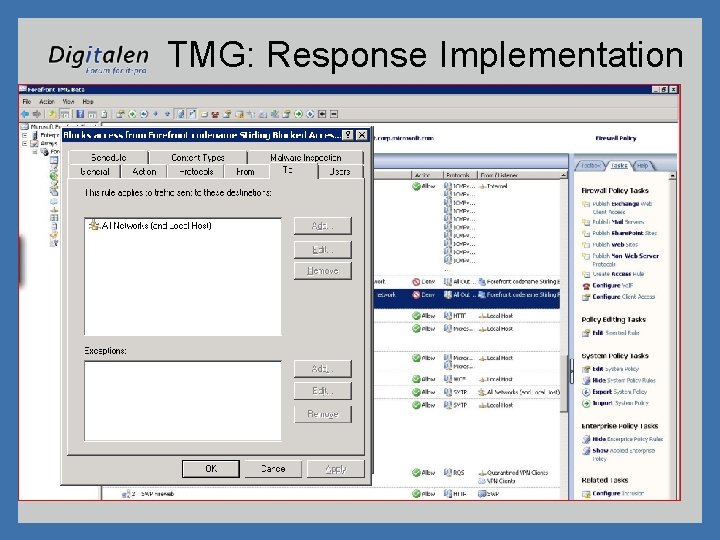Click Create Access Rule link
Viewport: 720px width, 540px height.
618,274
